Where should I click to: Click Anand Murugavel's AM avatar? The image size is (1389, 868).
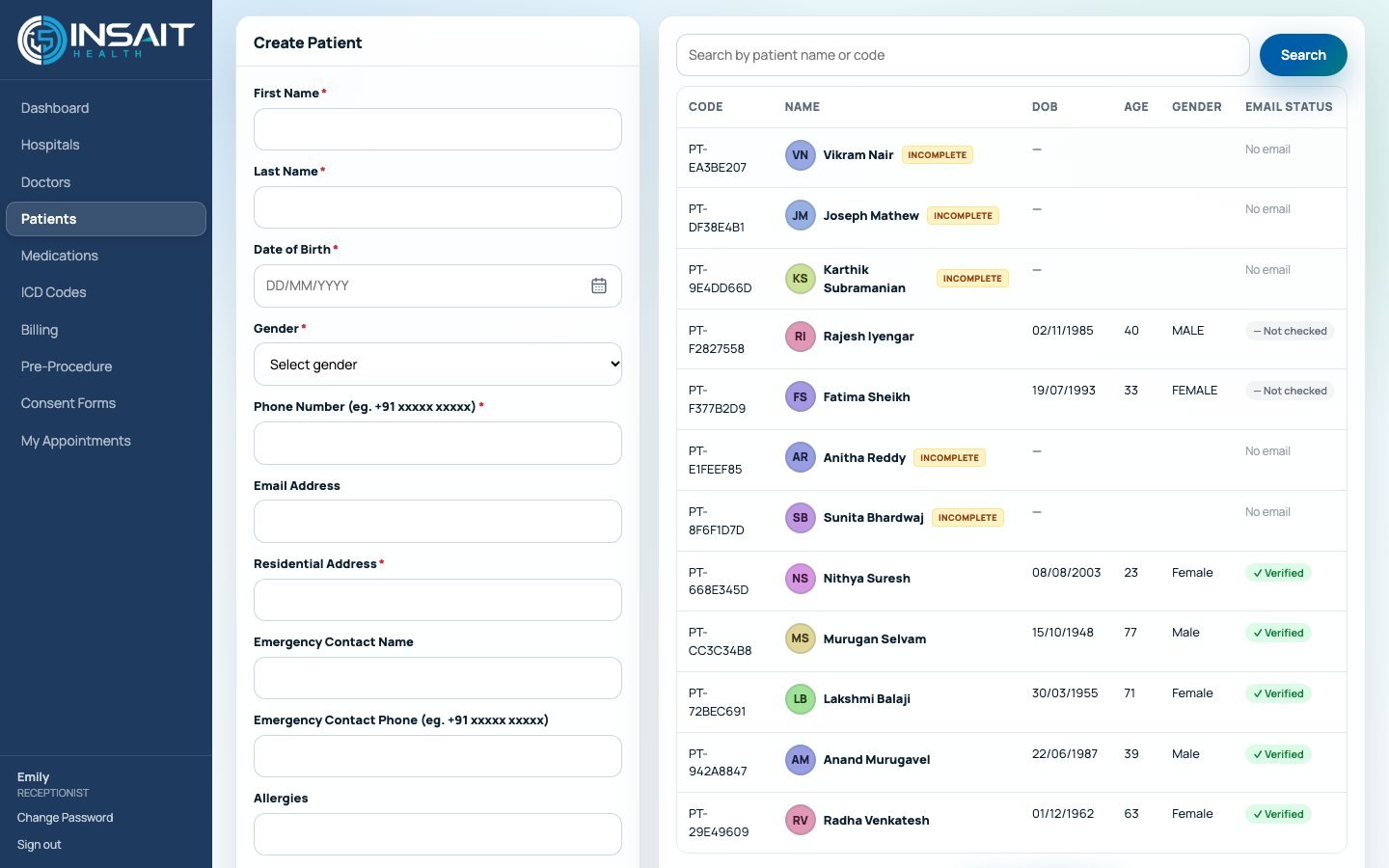click(x=800, y=760)
